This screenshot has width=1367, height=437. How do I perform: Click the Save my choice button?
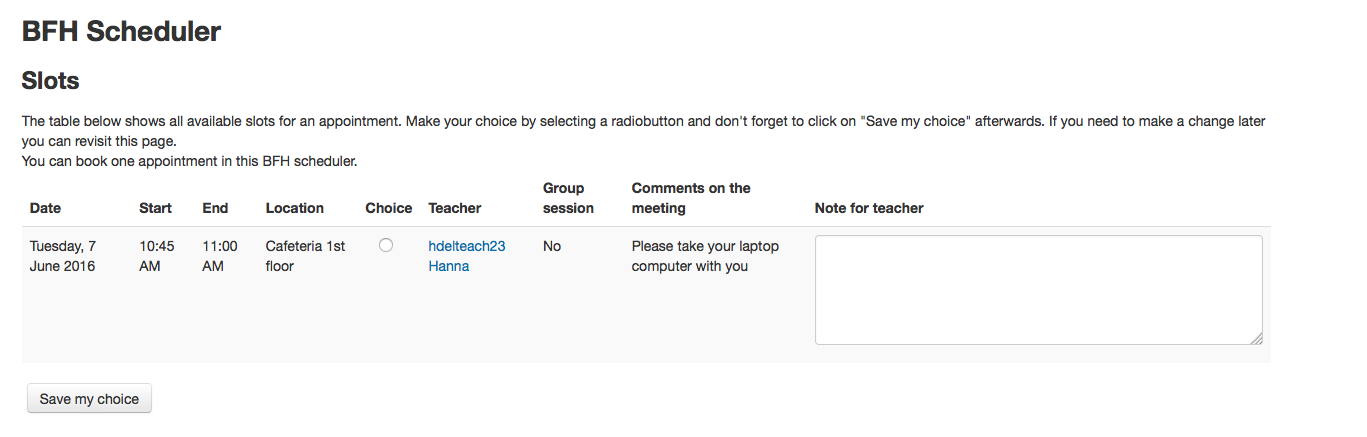[x=89, y=398]
